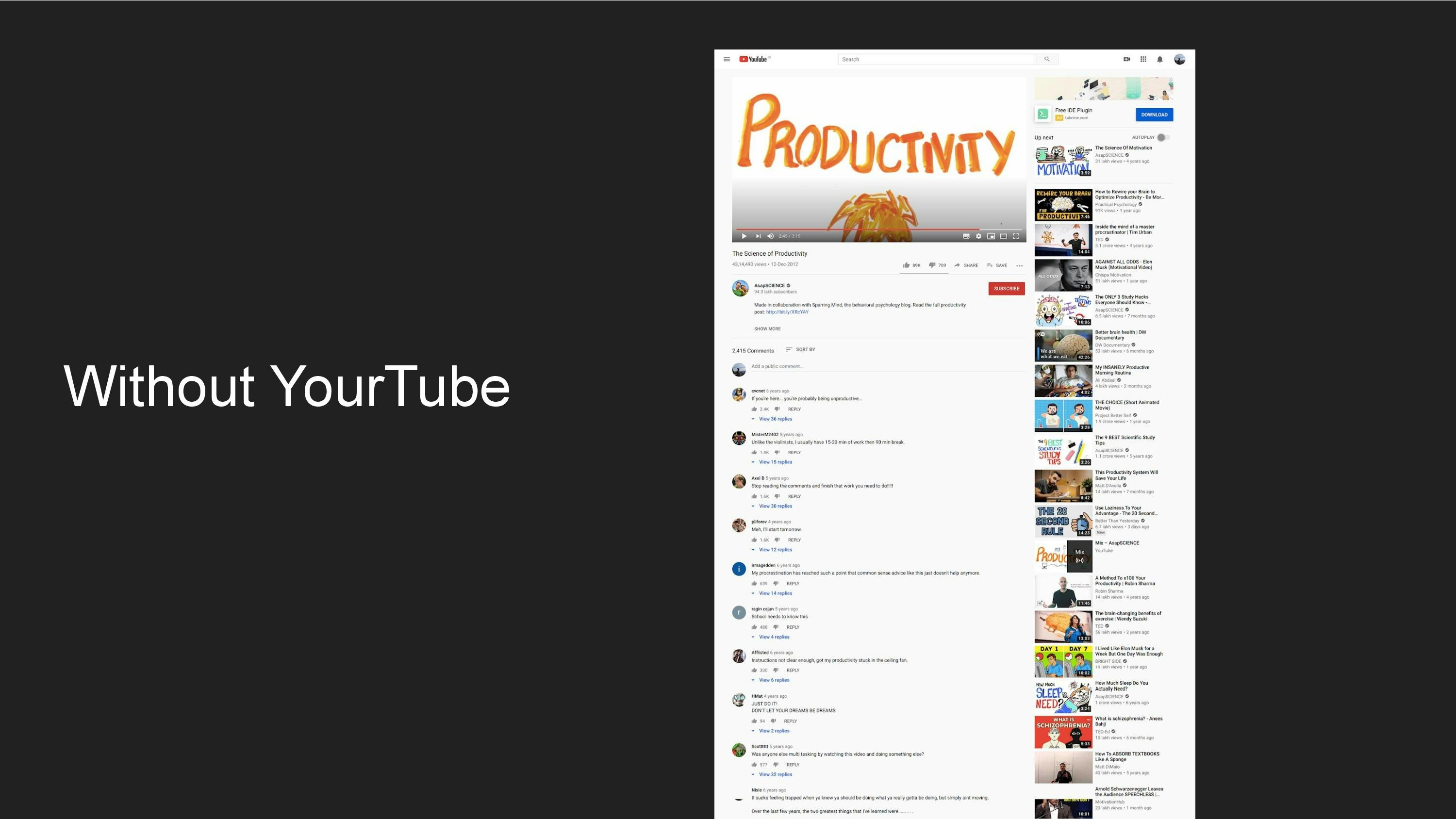Open the YouTube hamburger menu
1456x819 pixels.
pos(727,59)
